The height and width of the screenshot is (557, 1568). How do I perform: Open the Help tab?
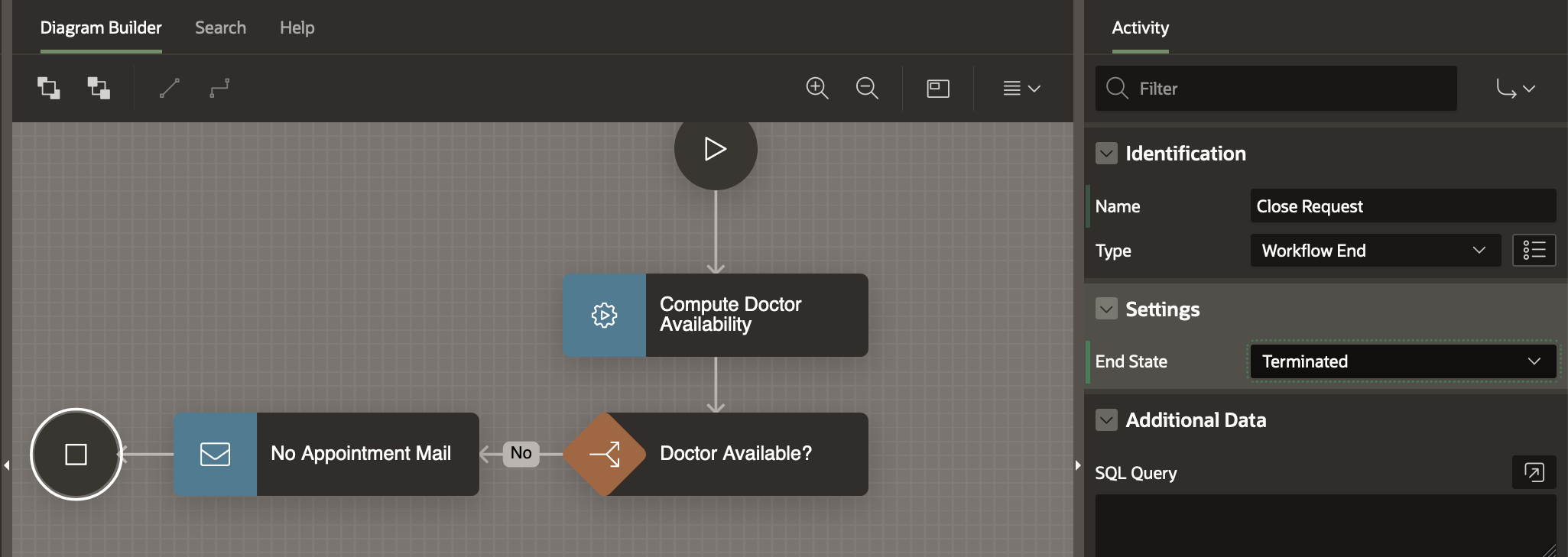click(297, 28)
